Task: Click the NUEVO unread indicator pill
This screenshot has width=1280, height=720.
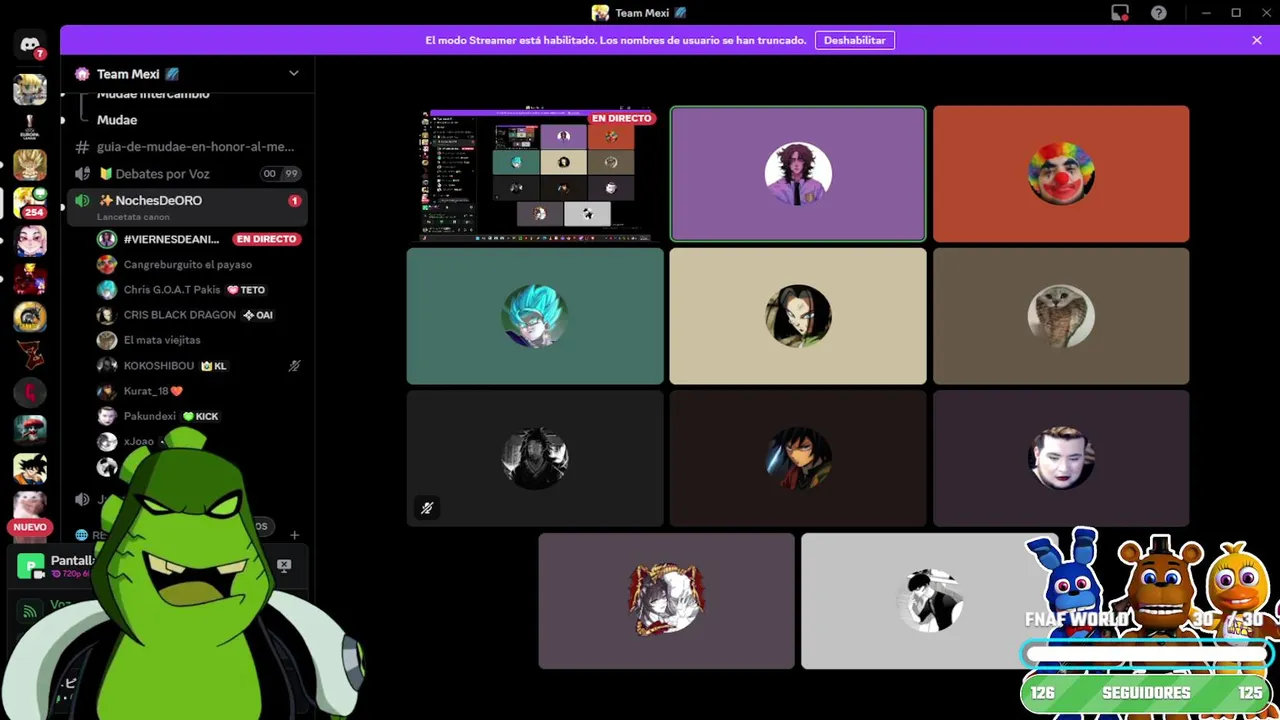Action: click(30, 527)
